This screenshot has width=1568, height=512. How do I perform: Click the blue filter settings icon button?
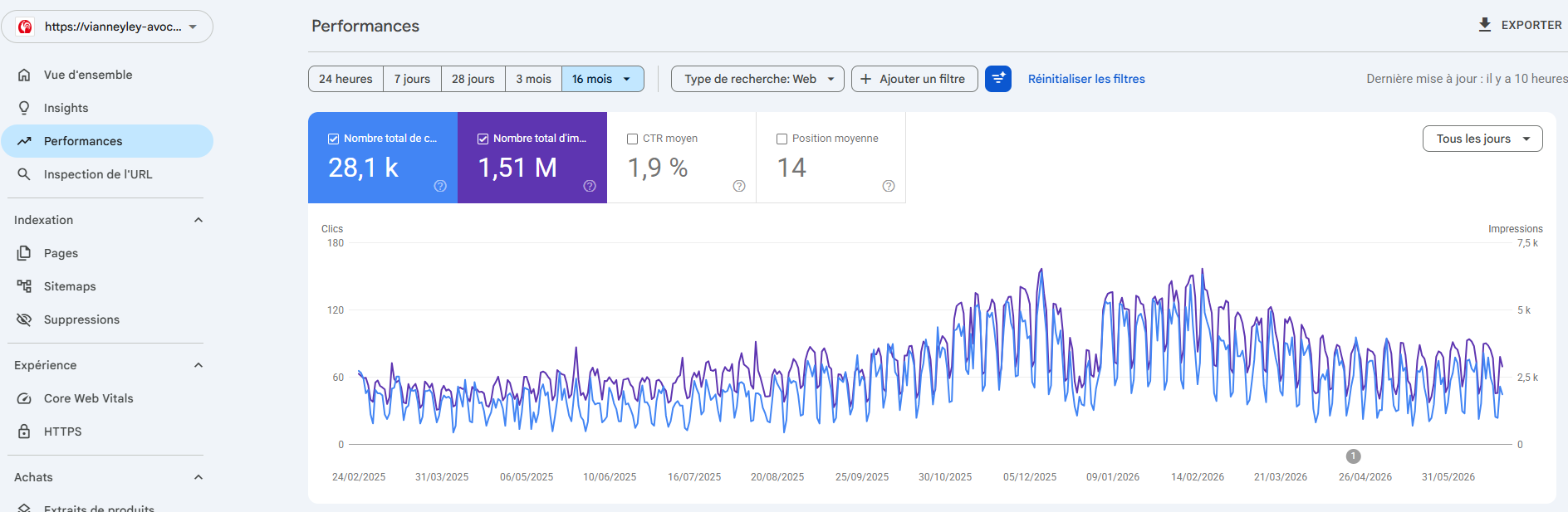(x=998, y=79)
